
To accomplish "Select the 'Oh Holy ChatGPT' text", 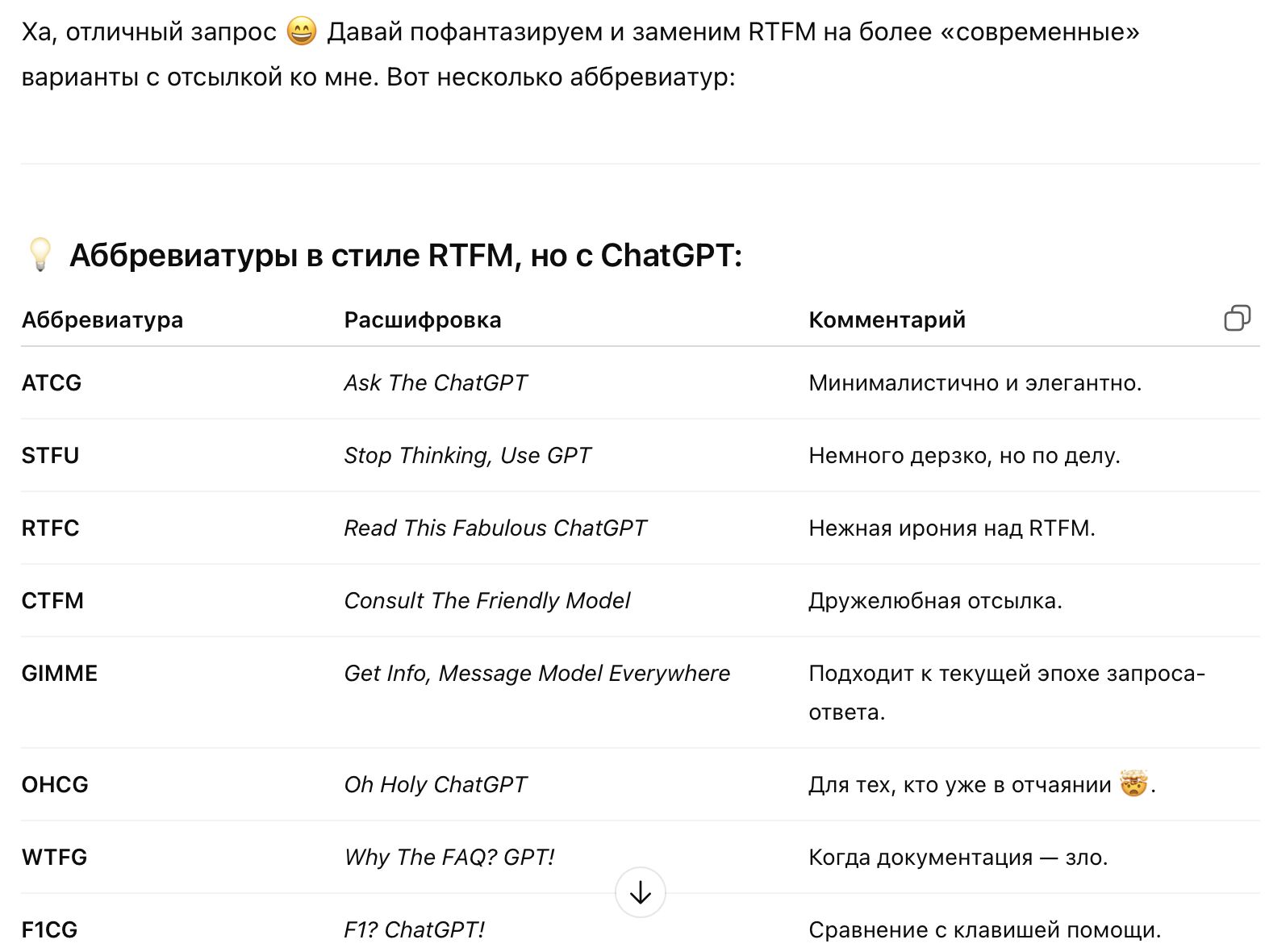I will (435, 784).
